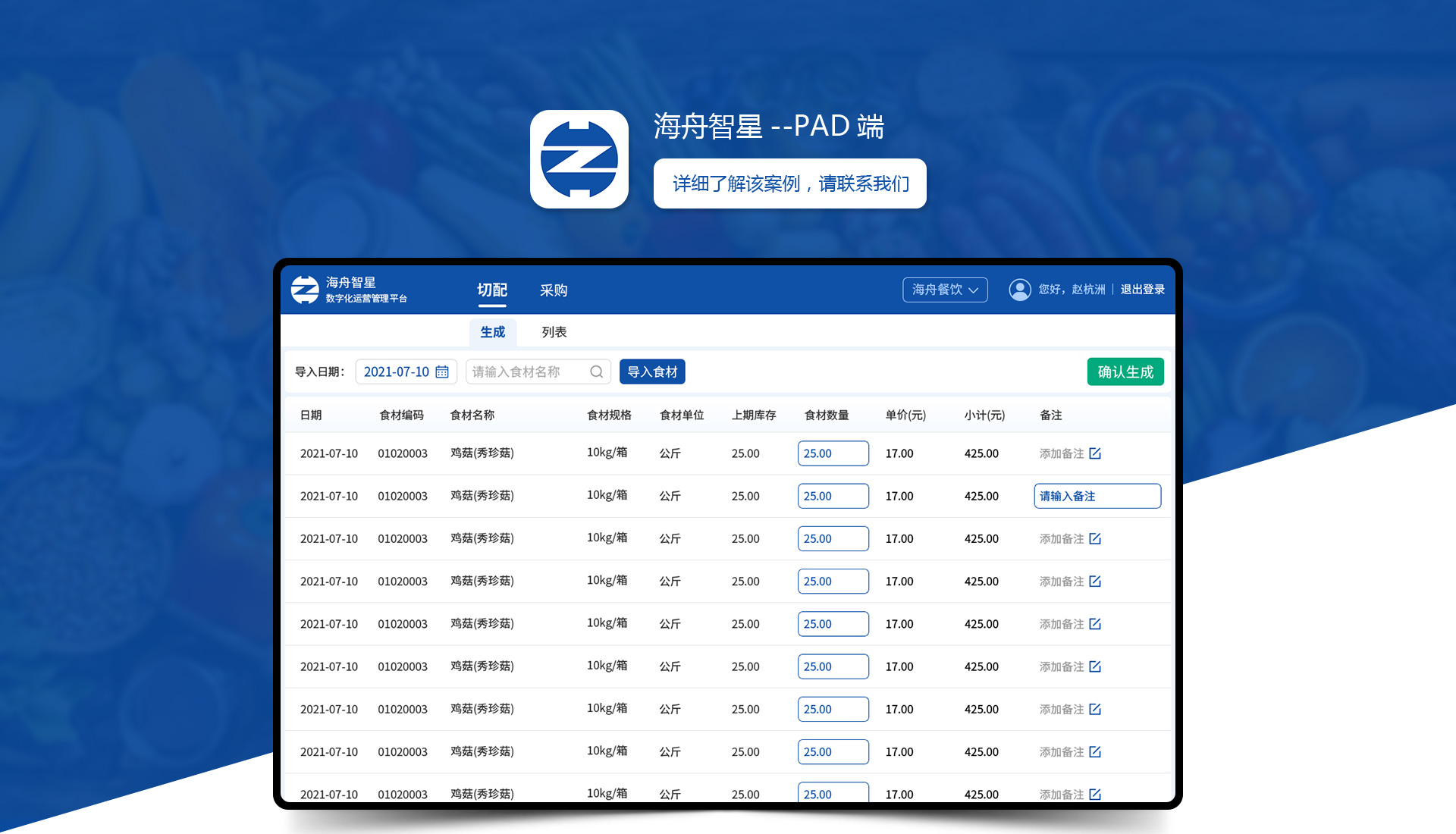Select the 切配 tab
This screenshot has height=834, width=1456.
click(x=491, y=290)
